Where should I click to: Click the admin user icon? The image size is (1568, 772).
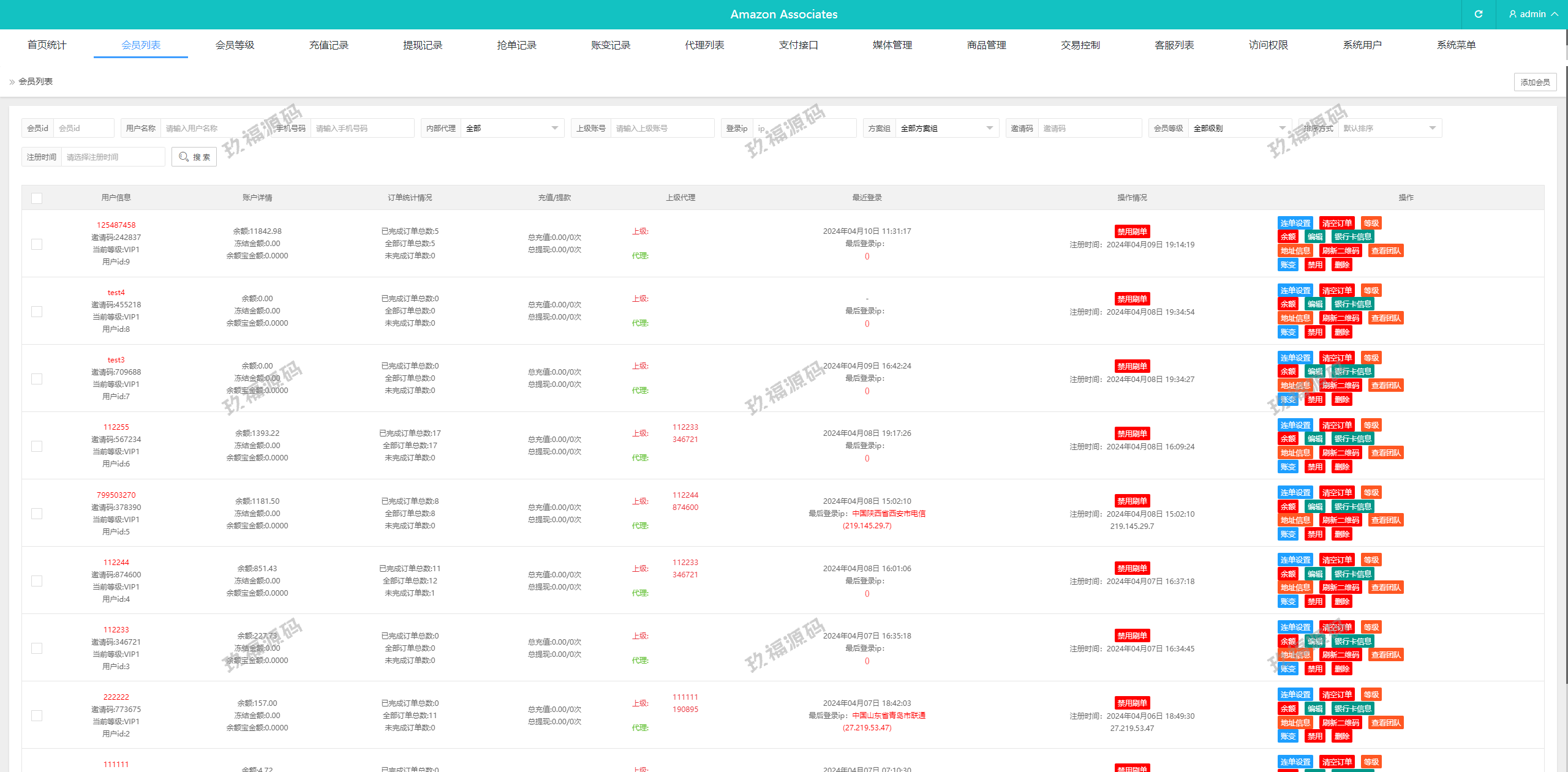point(1513,14)
